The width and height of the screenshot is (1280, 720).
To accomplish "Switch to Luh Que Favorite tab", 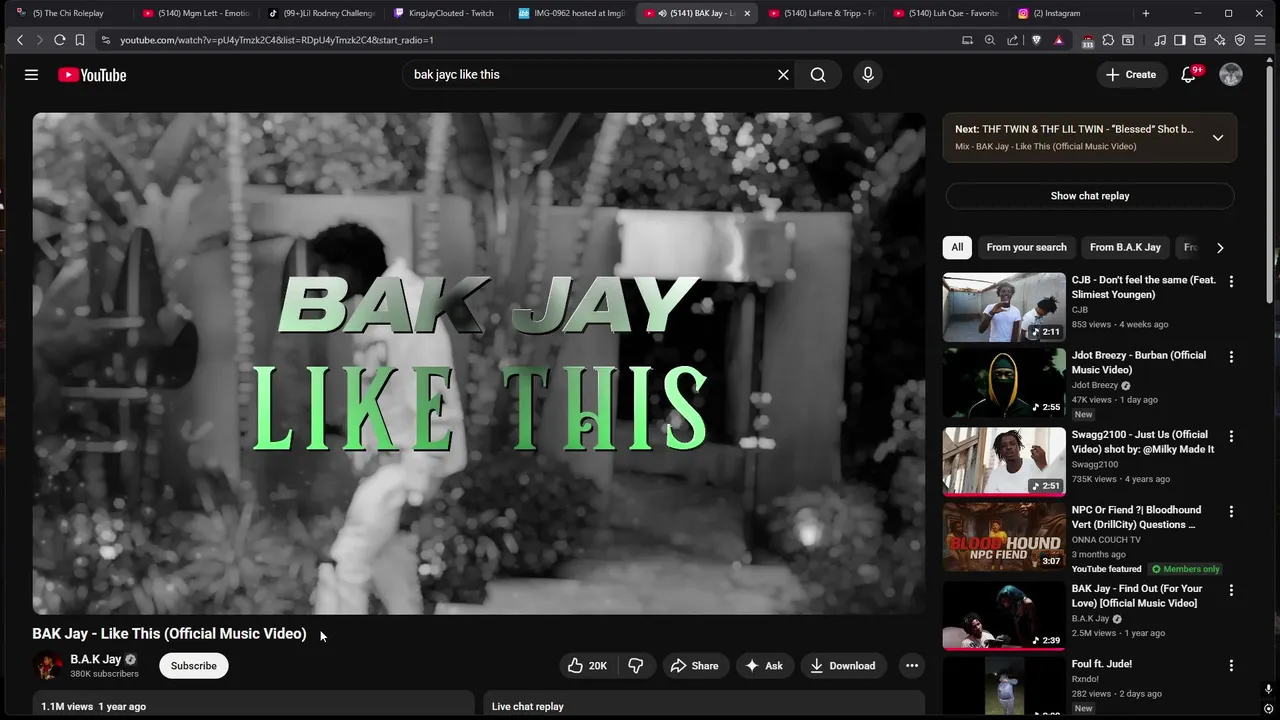I will pos(945,13).
